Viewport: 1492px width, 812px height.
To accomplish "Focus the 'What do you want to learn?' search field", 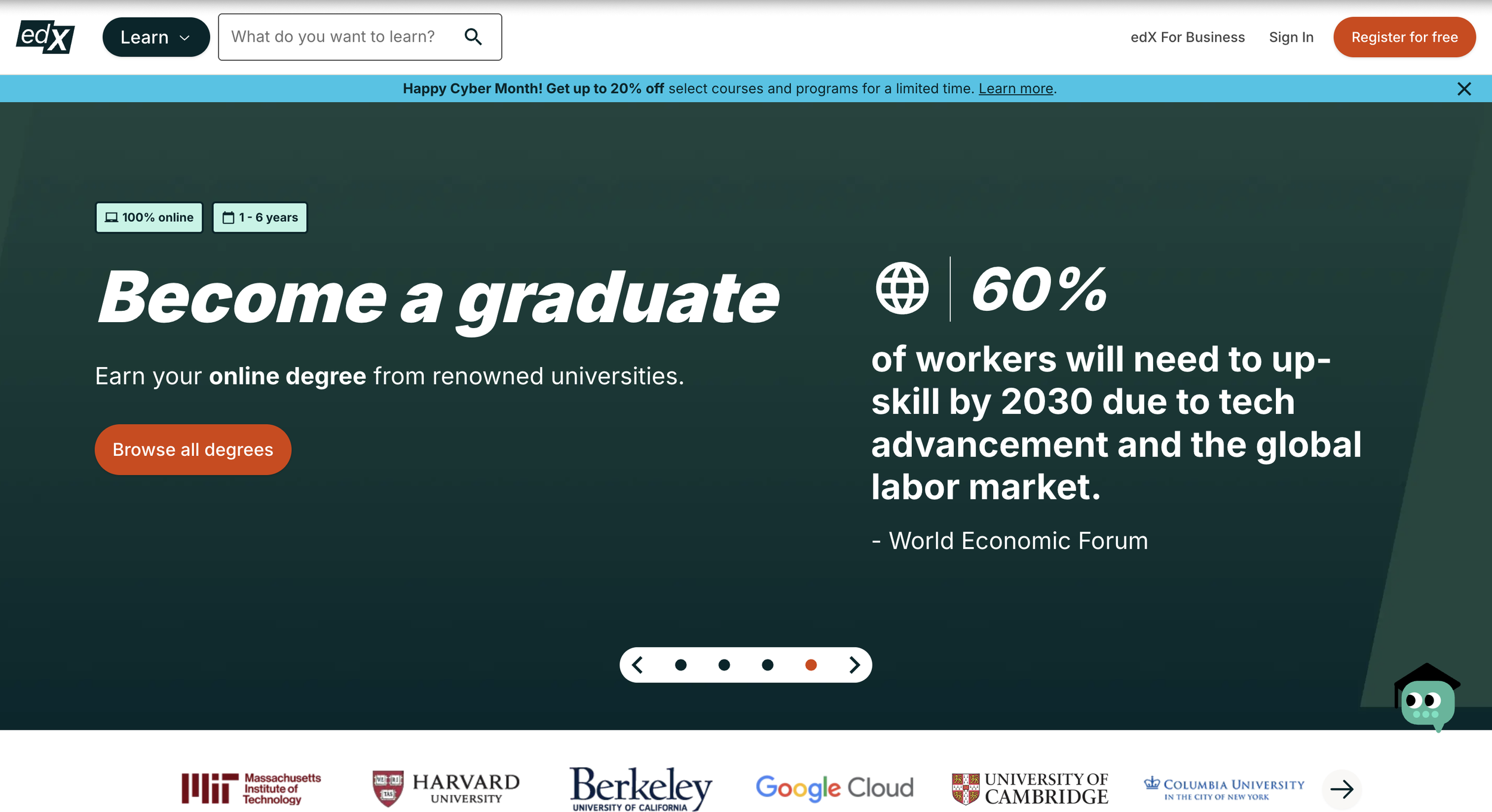I will 360,37.
